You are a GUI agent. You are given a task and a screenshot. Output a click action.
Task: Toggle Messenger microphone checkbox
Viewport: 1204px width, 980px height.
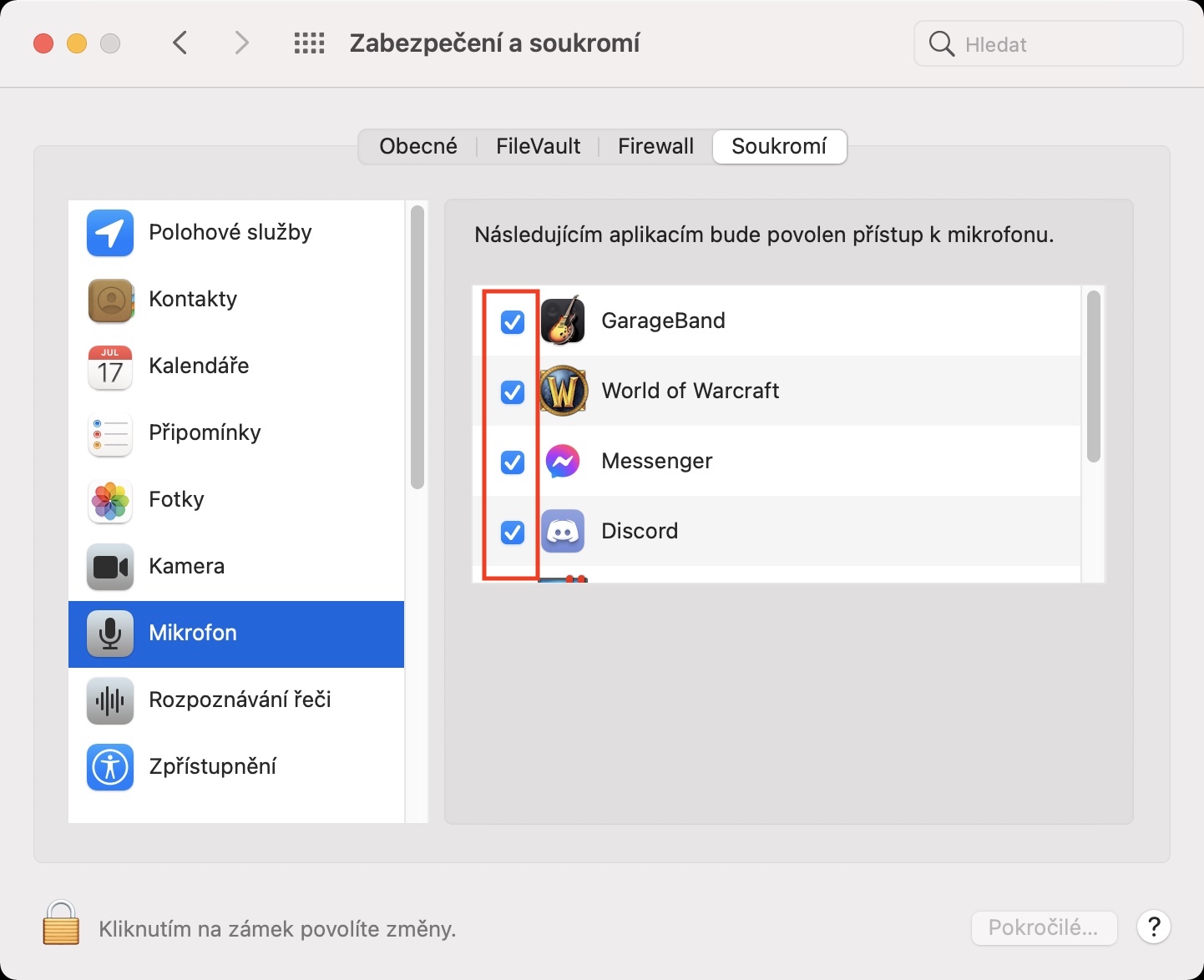(513, 462)
